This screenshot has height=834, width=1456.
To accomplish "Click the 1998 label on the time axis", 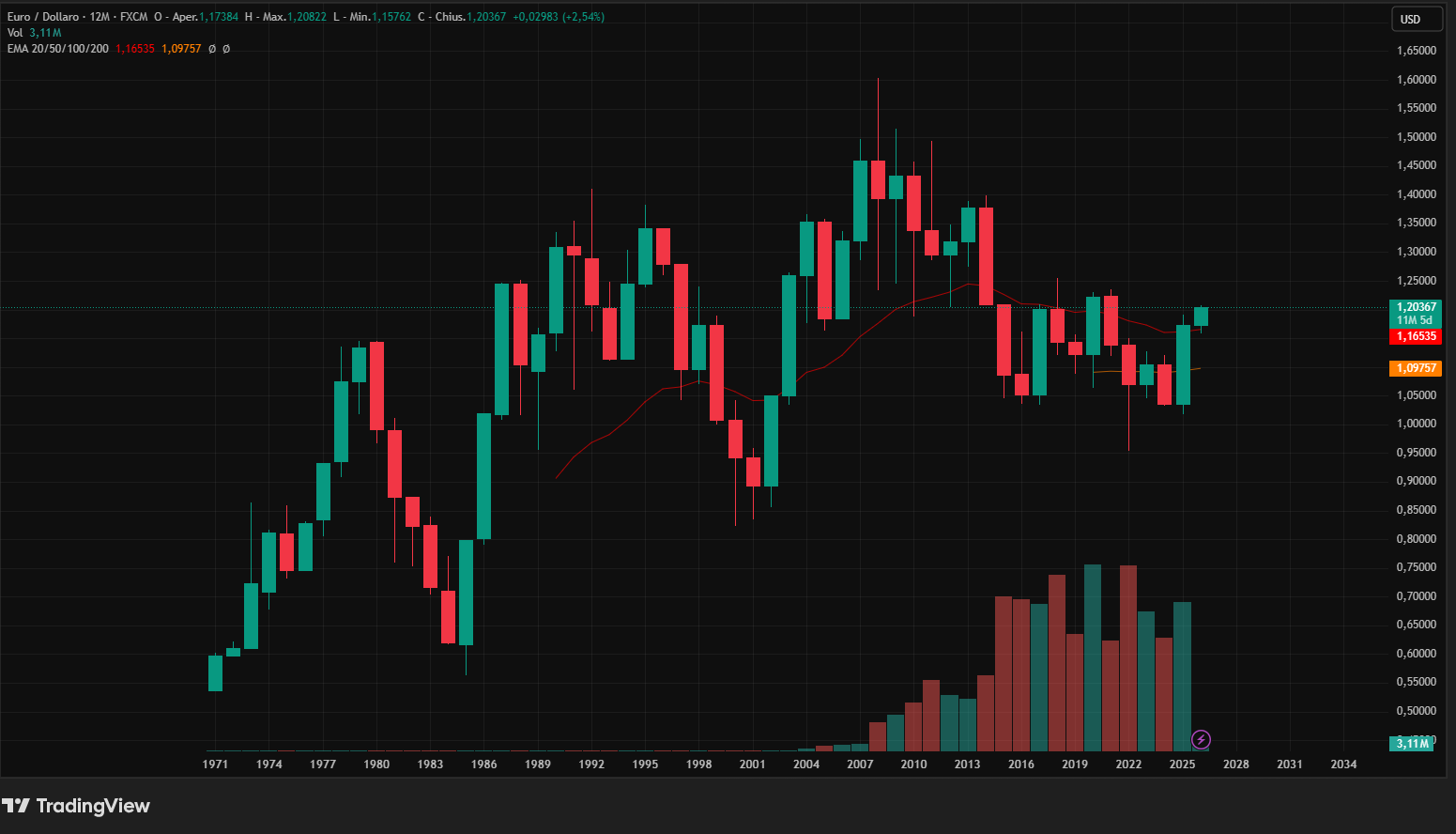I will (x=699, y=764).
